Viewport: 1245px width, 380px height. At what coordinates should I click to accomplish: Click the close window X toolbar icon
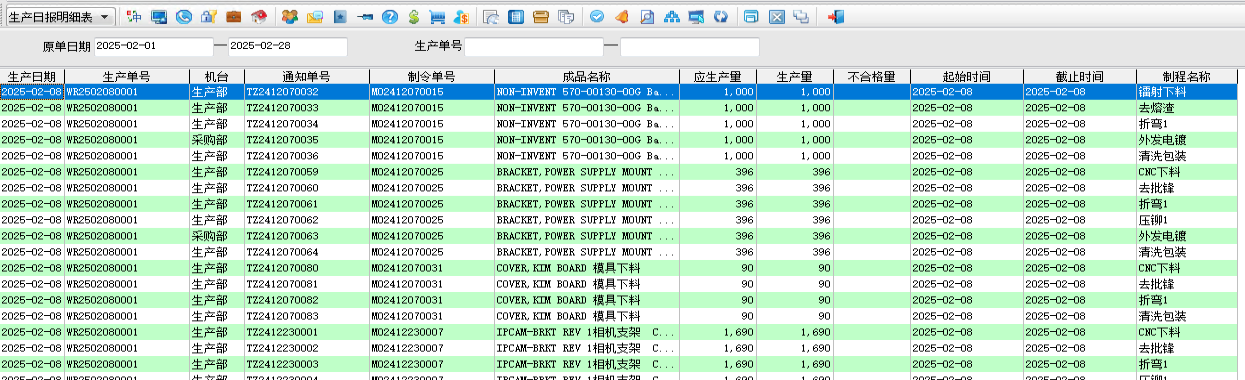(776, 17)
